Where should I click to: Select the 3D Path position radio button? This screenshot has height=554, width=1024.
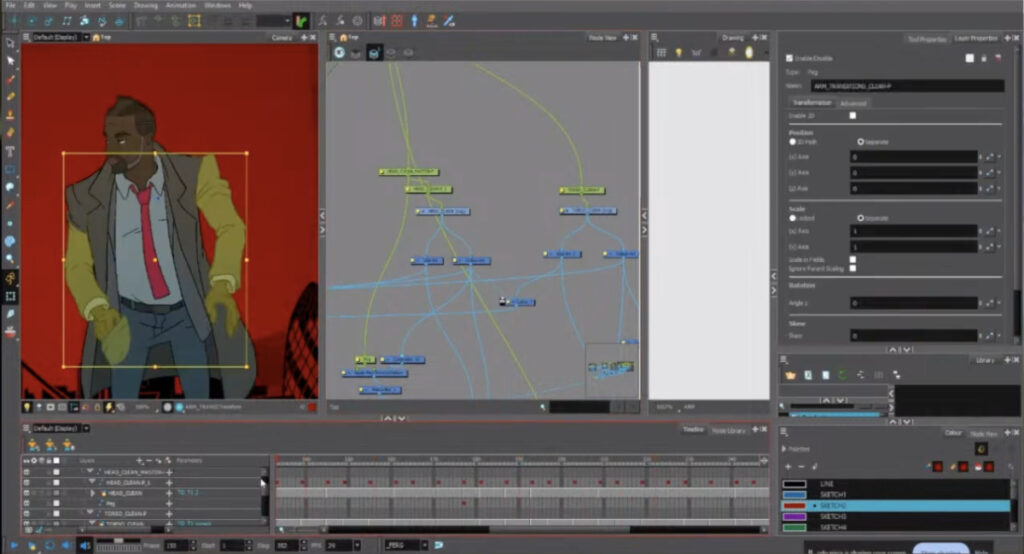point(792,142)
